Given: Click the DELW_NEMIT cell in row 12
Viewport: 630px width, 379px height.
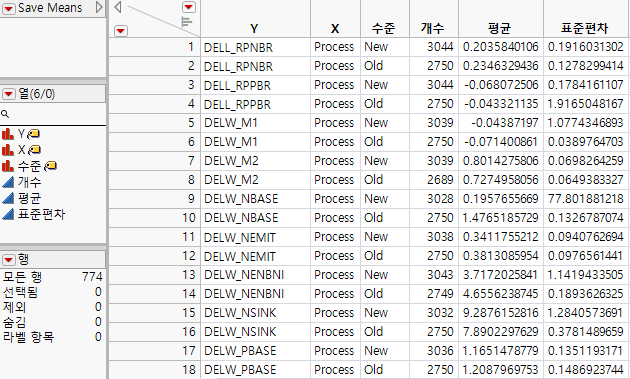Looking at the screenshot, I should (x=255, y=256).
